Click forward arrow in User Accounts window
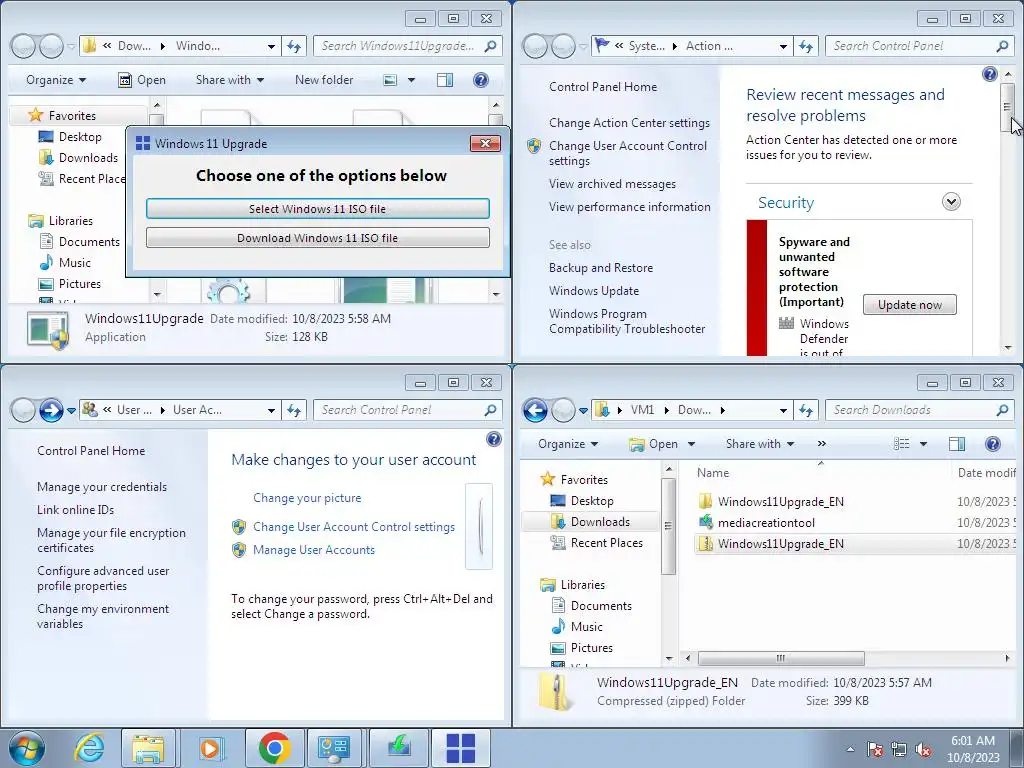 pos(51,410)
